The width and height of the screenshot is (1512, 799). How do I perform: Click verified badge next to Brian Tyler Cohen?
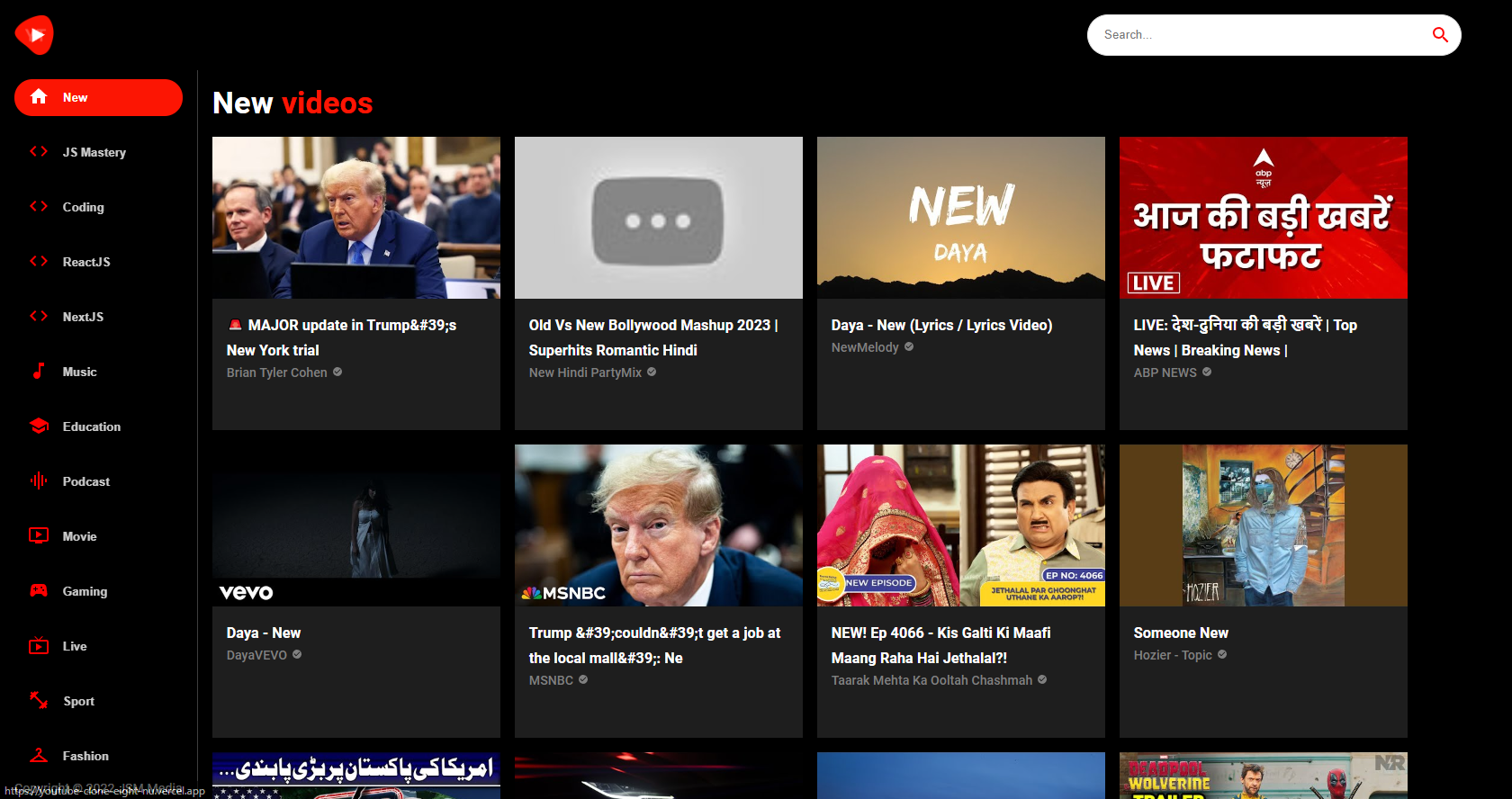[x=337, y=372]
